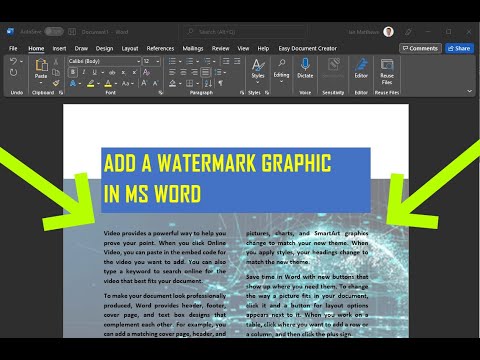This screenshot has width=480, height=360.
Task: Toggle Italic formatting
Action: pyautogui.click(x=84, y=72)
